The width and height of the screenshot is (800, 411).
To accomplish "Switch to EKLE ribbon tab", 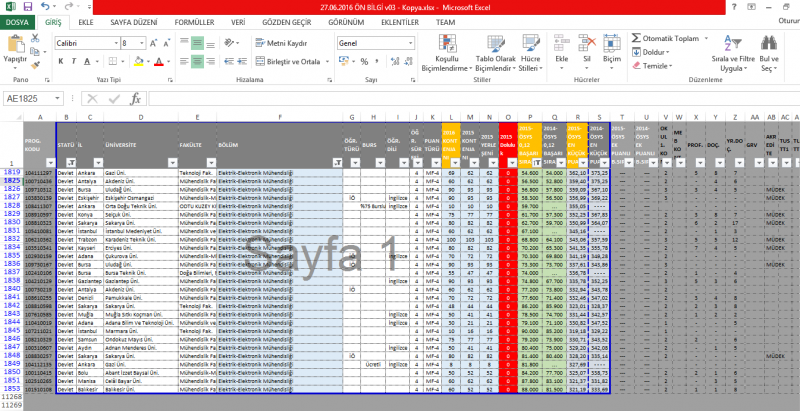I will coord(86,22).
